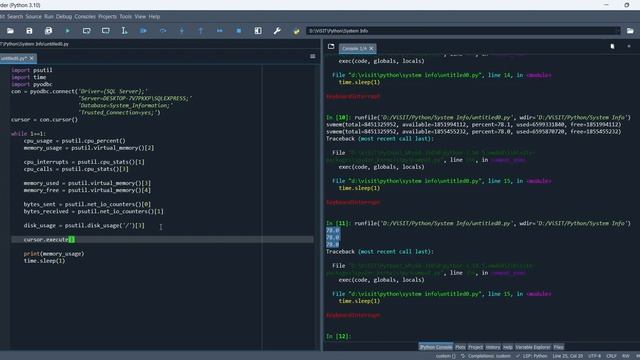640x360 pixels.
Task: Click the 'print(memory_usage)' line
Action: pyautogui.click(x=54, y=254)
